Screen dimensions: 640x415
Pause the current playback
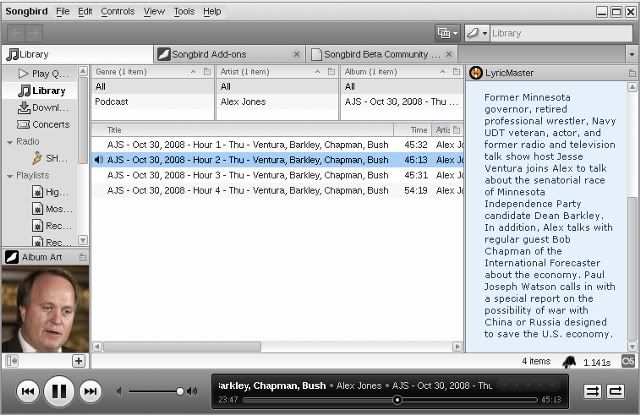[x=59, y=391]
